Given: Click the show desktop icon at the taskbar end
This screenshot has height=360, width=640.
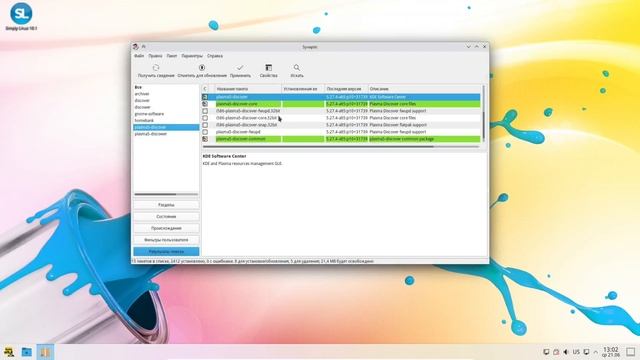Looking at the screenshot, I should (631, 352).
